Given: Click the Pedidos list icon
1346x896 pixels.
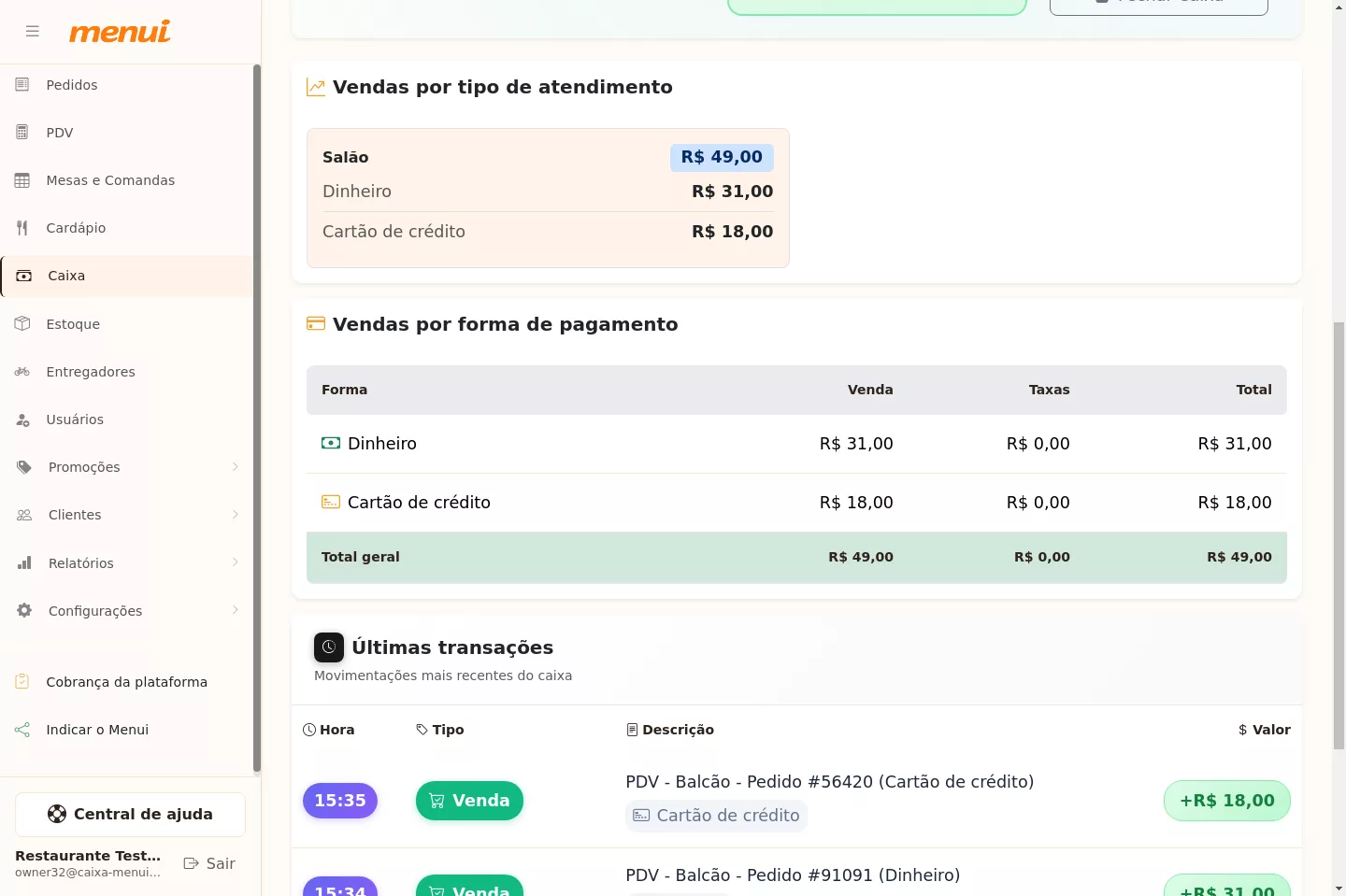Looking at the screenshot, I should [22, 85].
